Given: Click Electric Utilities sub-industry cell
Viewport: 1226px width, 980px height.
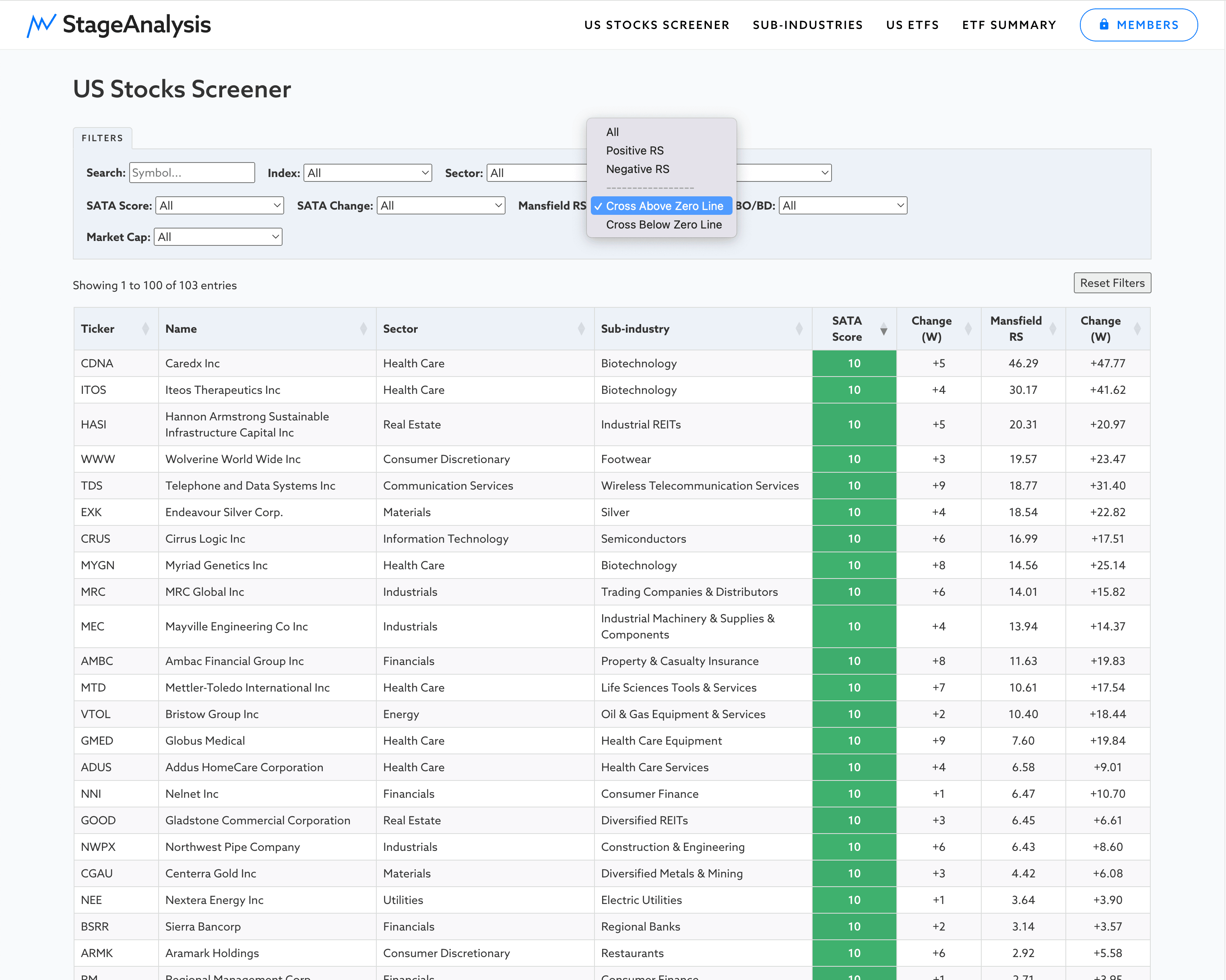Looking at the screenshot, I should (x=703, y=900).
